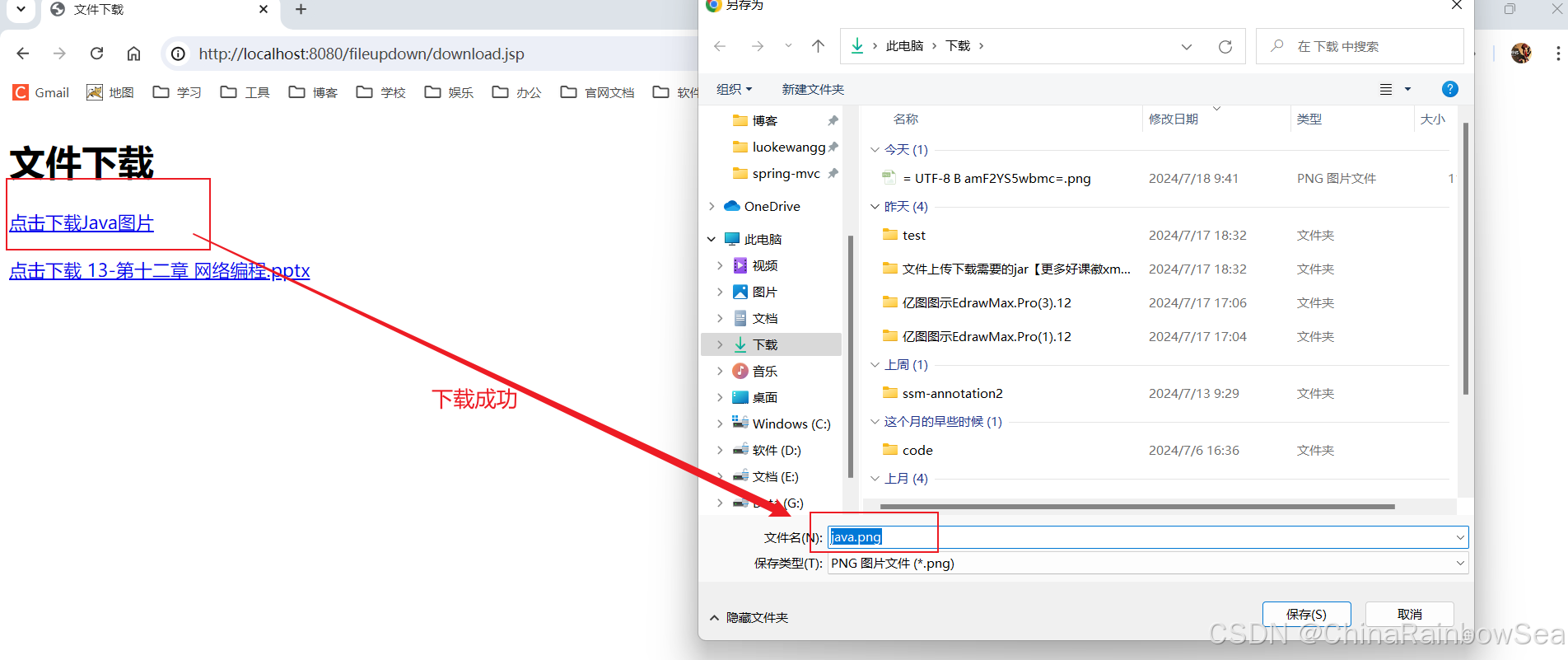The image size is (1568, 660).
Task: Click the 13-第十二章 网络编程.pptx download link
Action: [160, 271]
